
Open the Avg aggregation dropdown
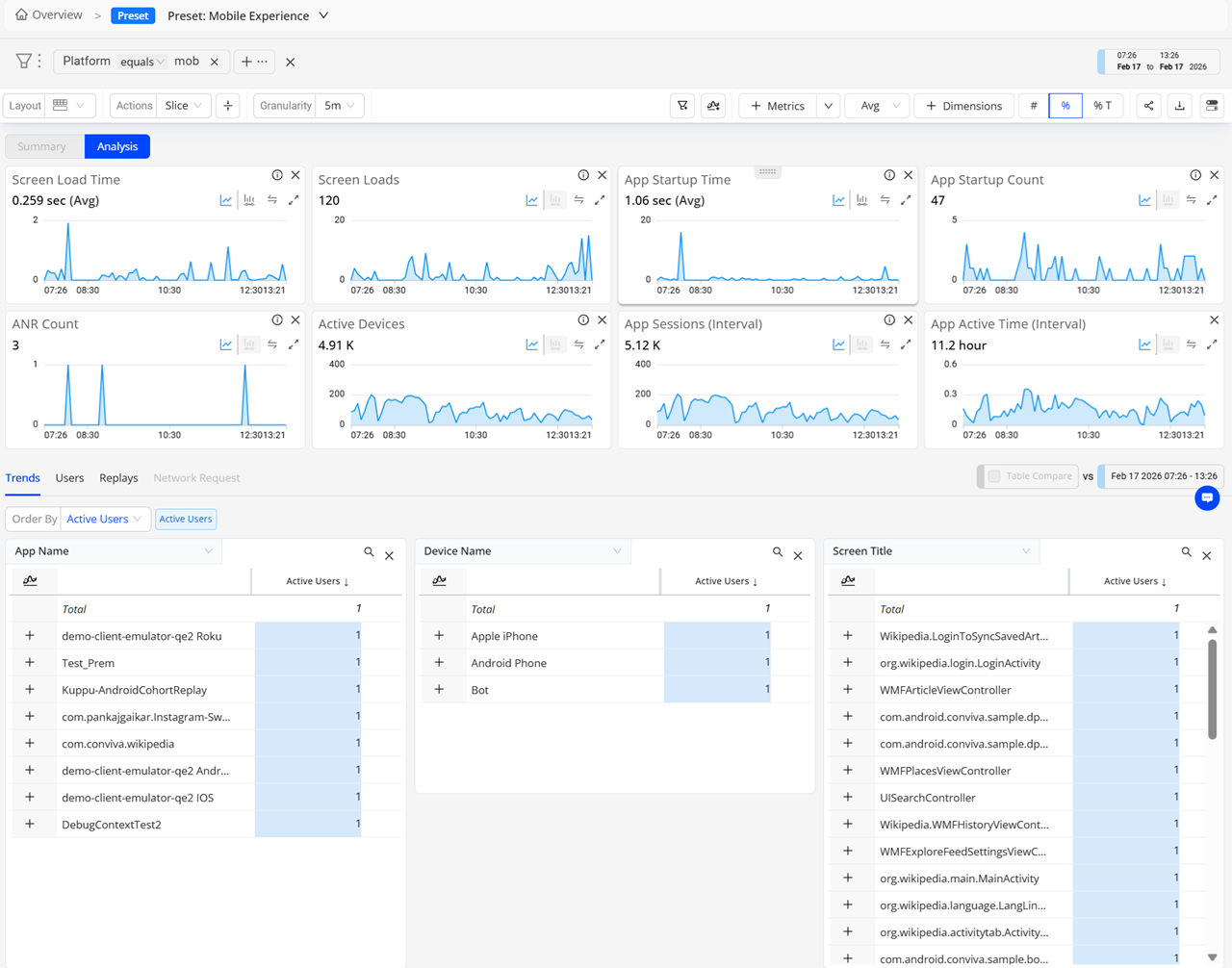tap(877, 106)
